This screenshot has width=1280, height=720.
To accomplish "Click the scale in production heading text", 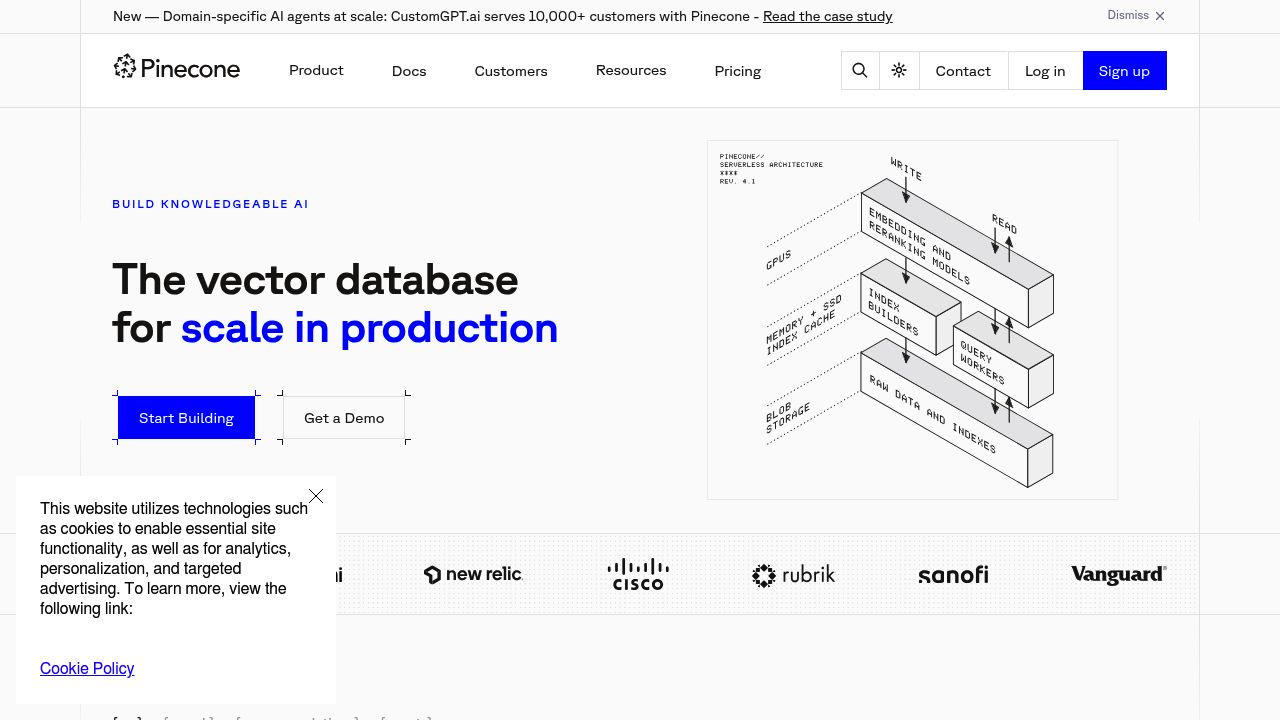I will pos(369,328).
